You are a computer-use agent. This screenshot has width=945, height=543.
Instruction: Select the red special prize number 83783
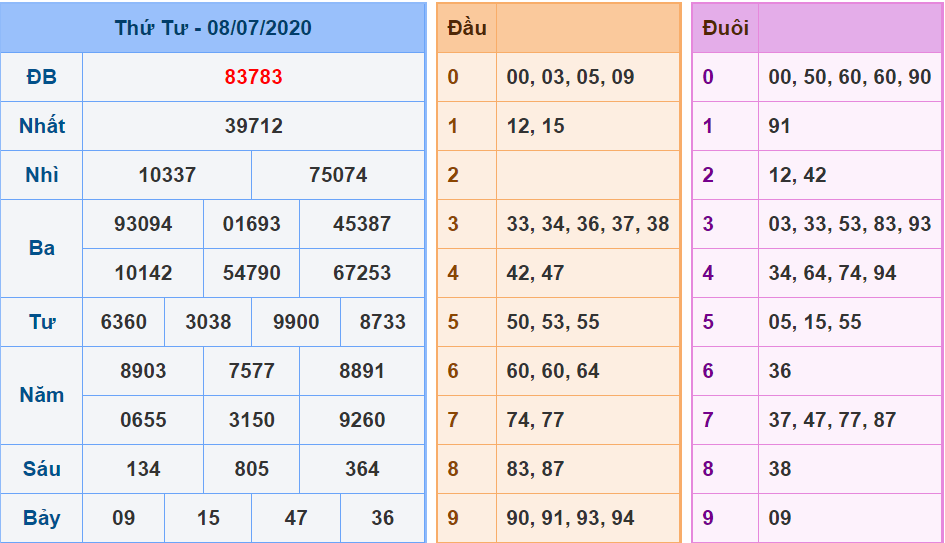pyautogui.click(x=253, y=77)
